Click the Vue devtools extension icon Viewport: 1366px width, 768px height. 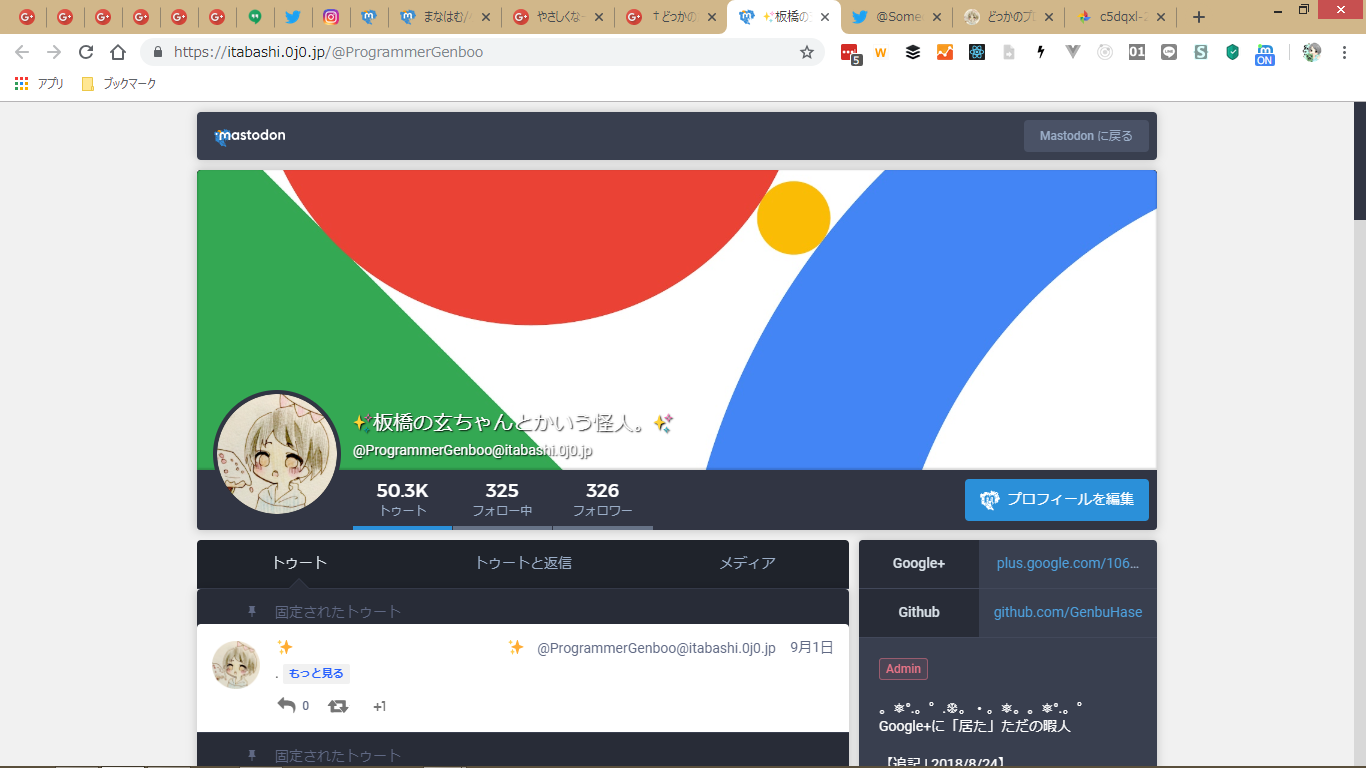tap(1073, 52)
